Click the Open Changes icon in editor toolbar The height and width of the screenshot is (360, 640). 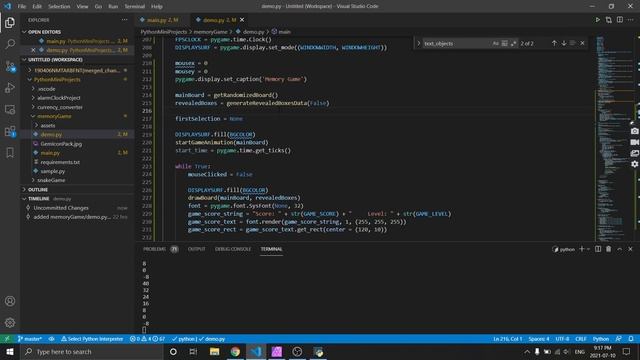click(609, 20)
